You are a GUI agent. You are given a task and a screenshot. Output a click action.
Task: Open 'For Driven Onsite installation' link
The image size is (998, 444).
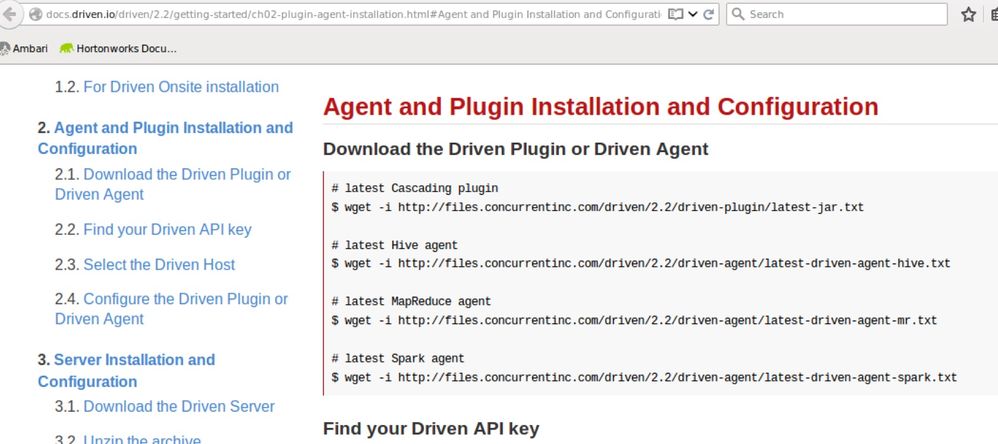180,87
